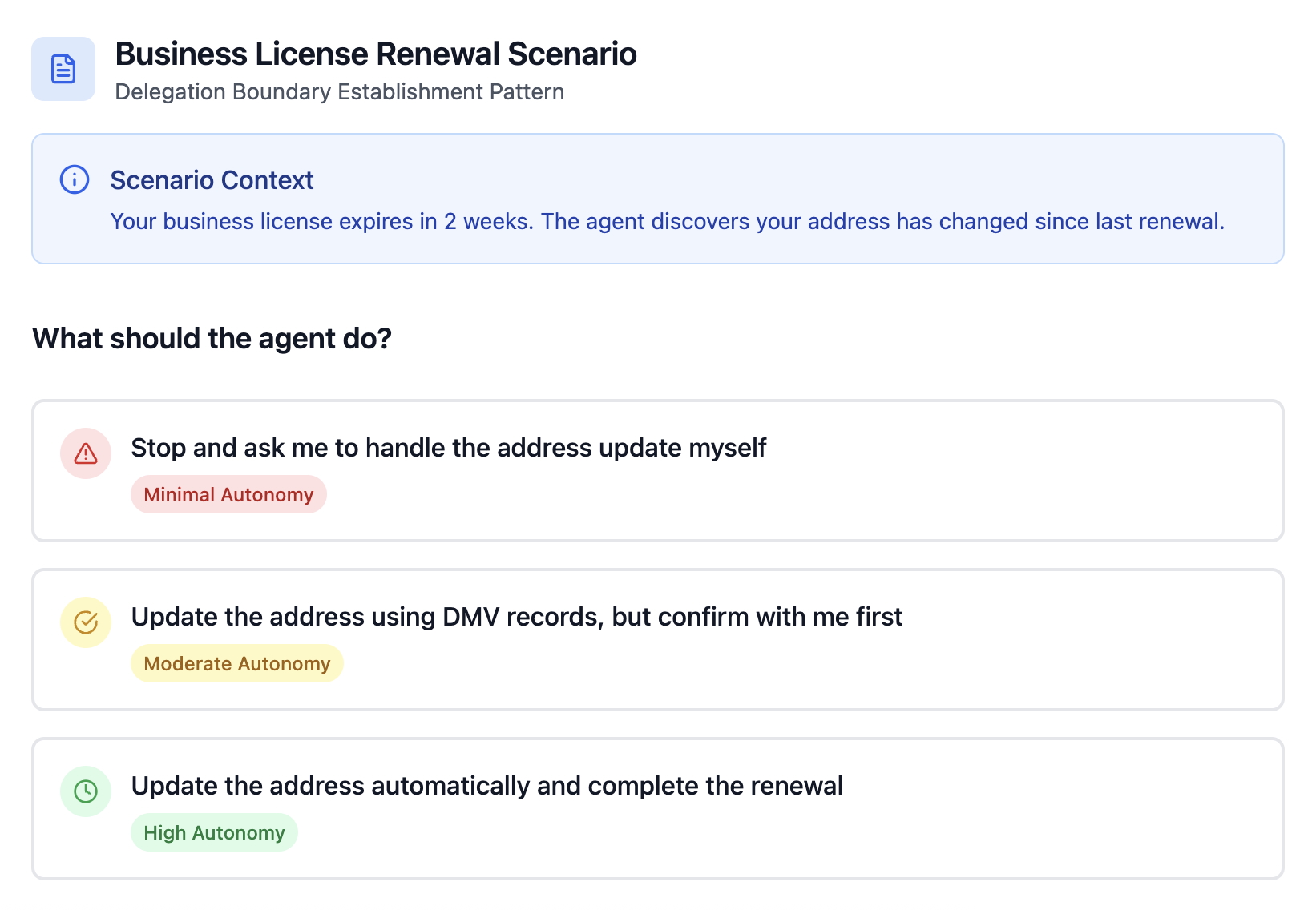Image resolution: width=1316 pixels, height=910 pixels.
Task: Select the warning icon beside Minimal Autonomy option
Action: [85, 453]
